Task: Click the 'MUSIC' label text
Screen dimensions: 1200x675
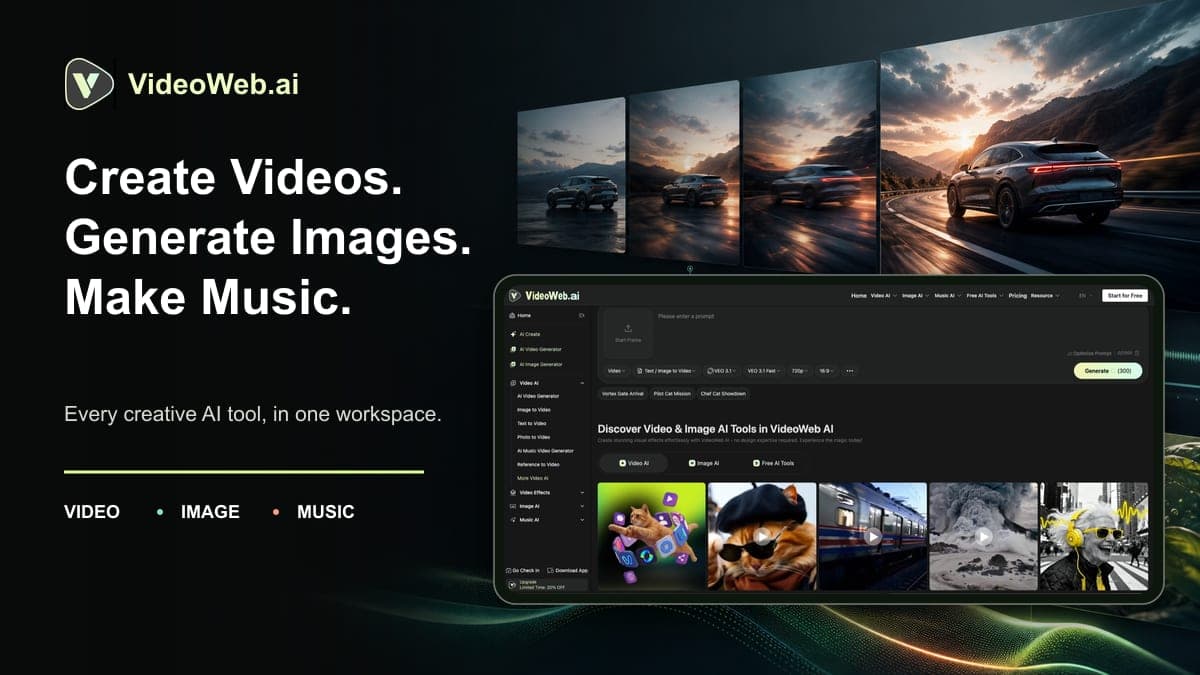Action: (326, 512)
